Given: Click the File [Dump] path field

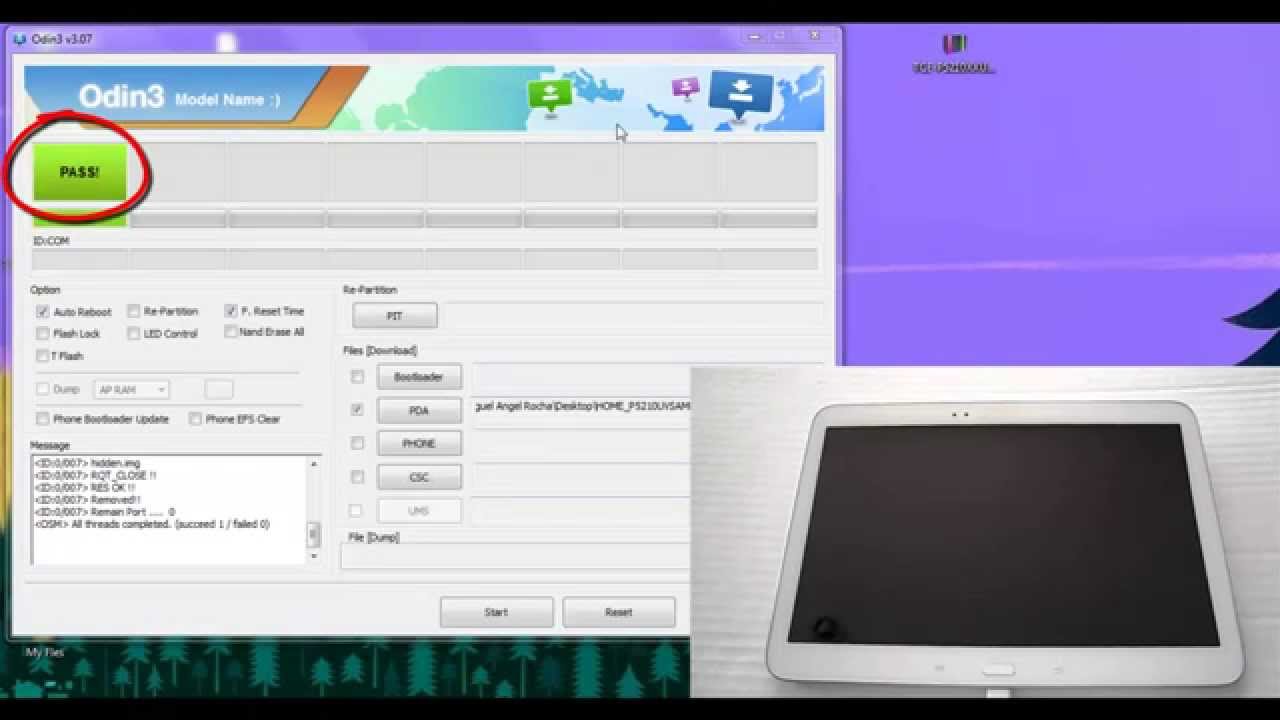Looking at the screenshot, I should (515, 557).
